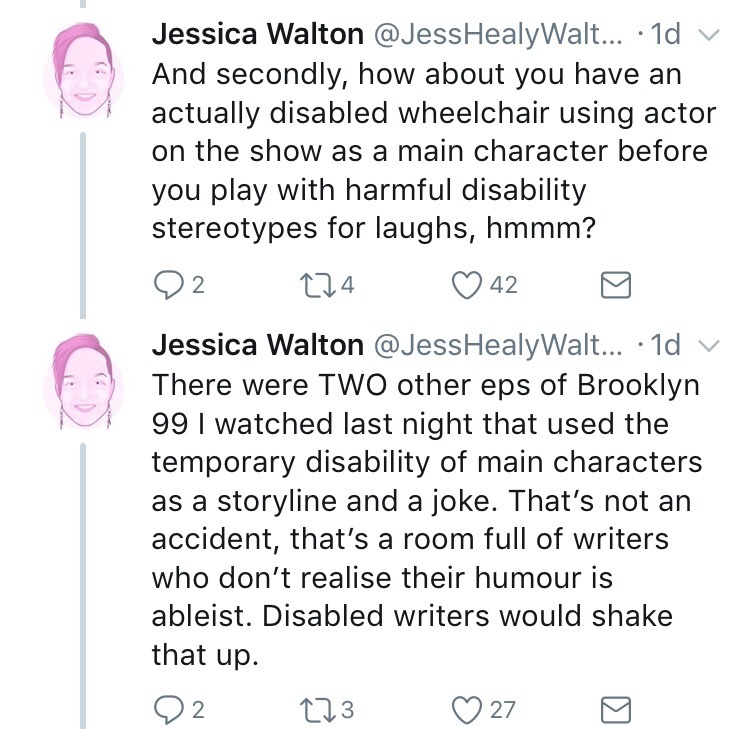Like the tweet with 27 likes

[468, 709]
